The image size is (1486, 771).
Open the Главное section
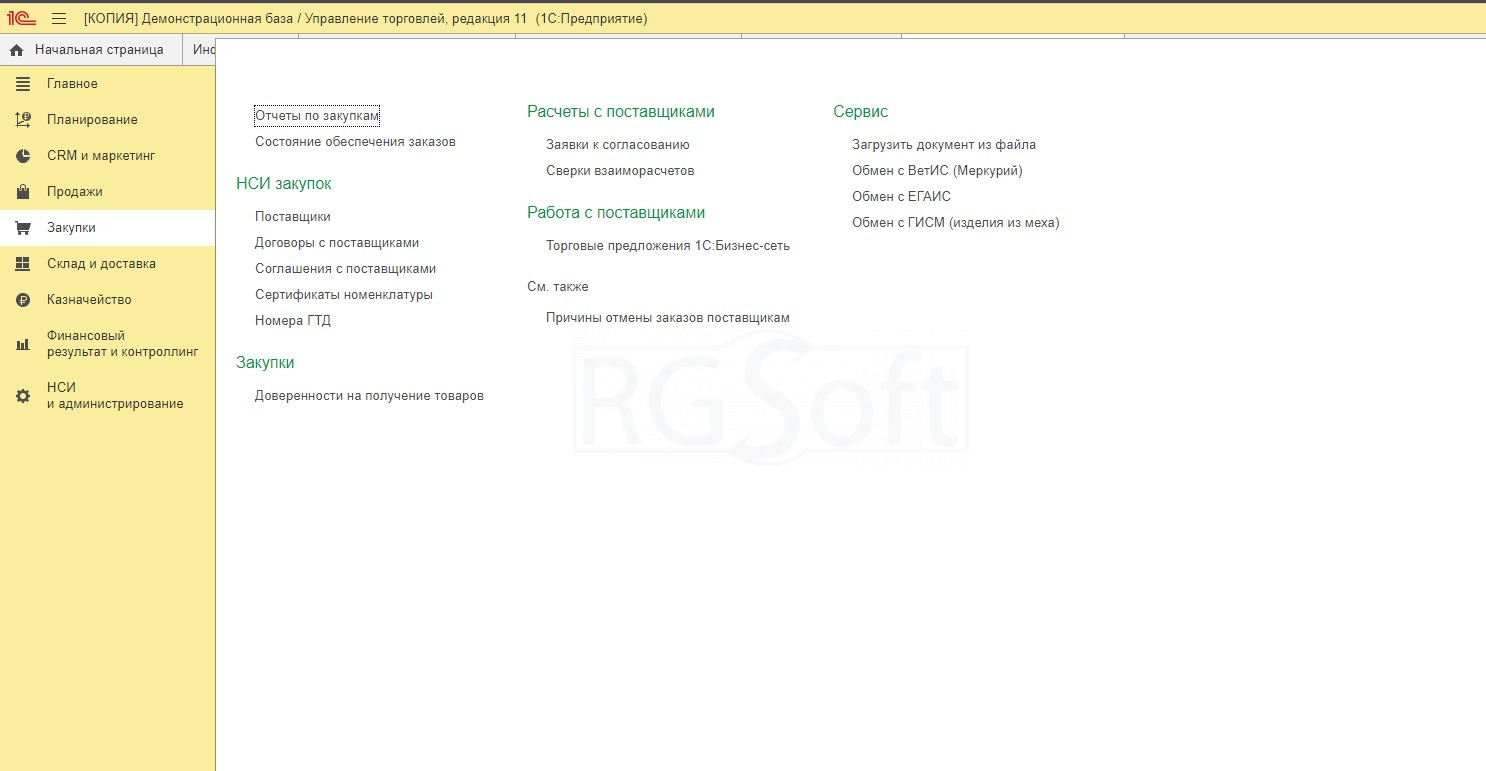coord(107,84)
